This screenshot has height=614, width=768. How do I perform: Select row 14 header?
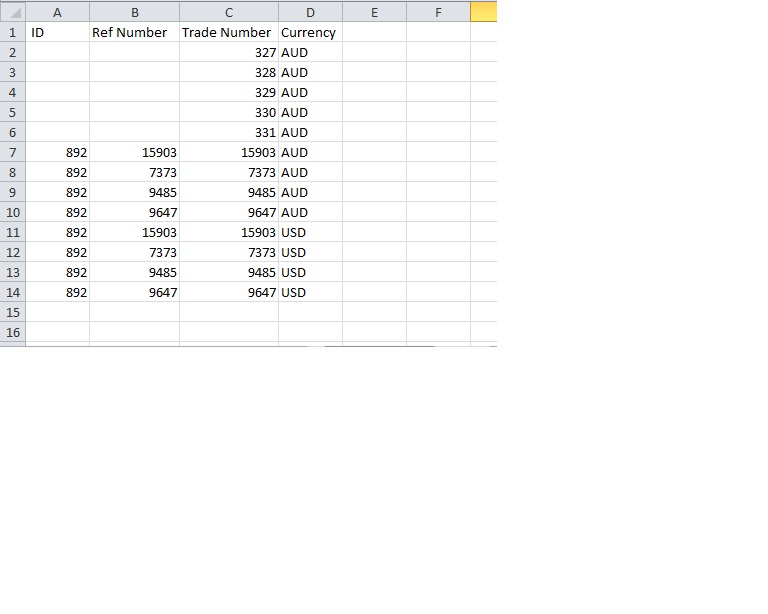[12, 292]
